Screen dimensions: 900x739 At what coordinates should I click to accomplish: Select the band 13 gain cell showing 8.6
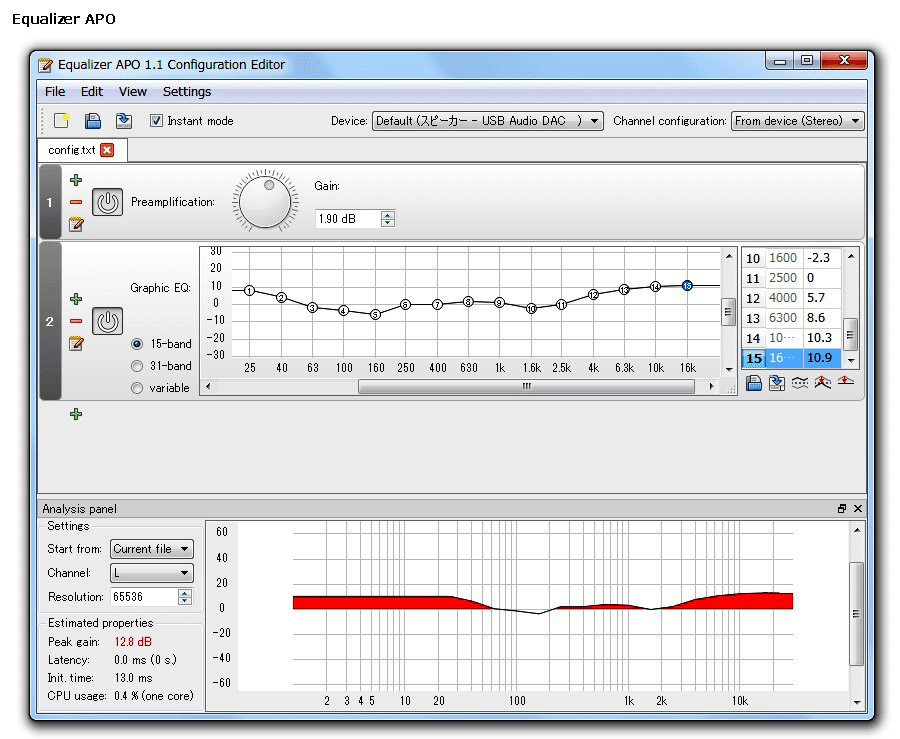point(823,318)
